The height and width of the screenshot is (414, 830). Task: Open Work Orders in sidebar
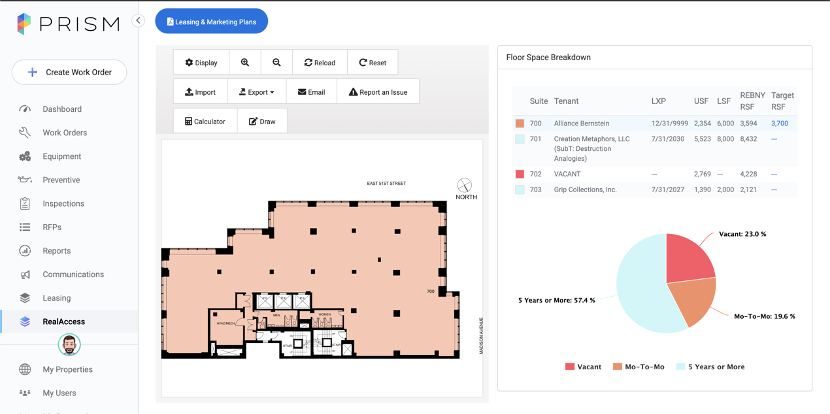(x=65, y=132)
